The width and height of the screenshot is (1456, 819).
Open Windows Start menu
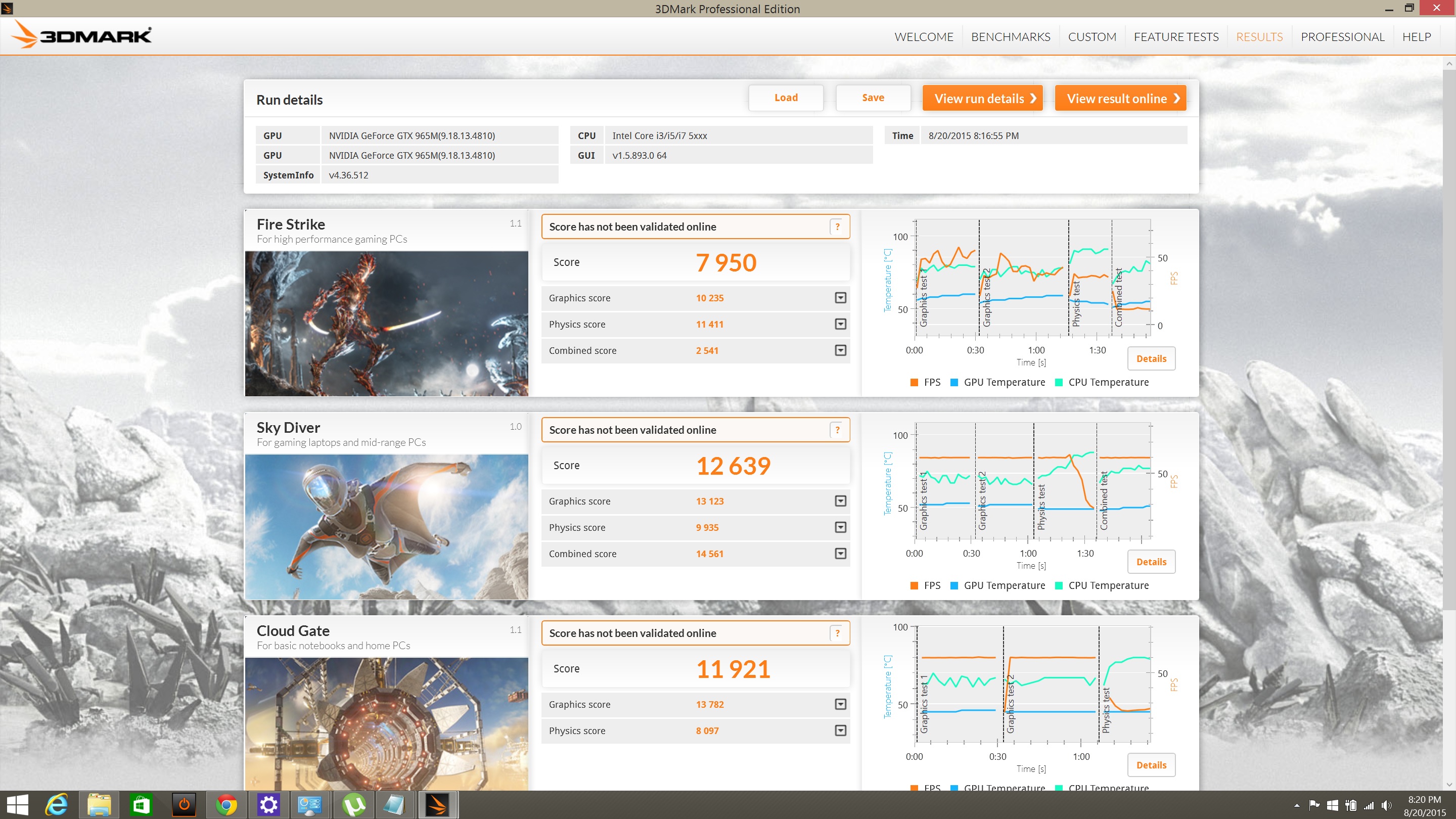tap(17, 805)
